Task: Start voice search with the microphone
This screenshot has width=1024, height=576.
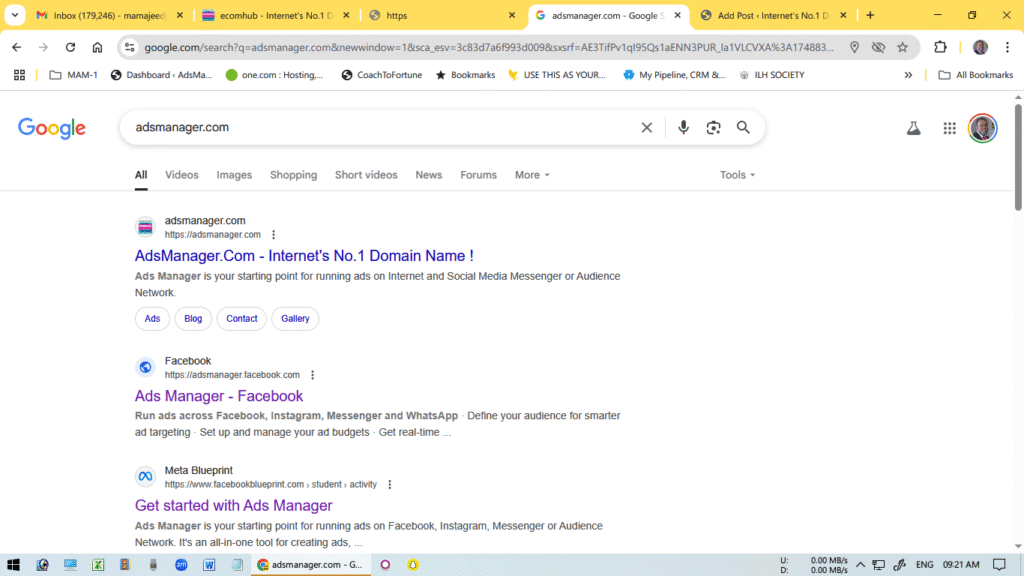Action: [683, 127]
